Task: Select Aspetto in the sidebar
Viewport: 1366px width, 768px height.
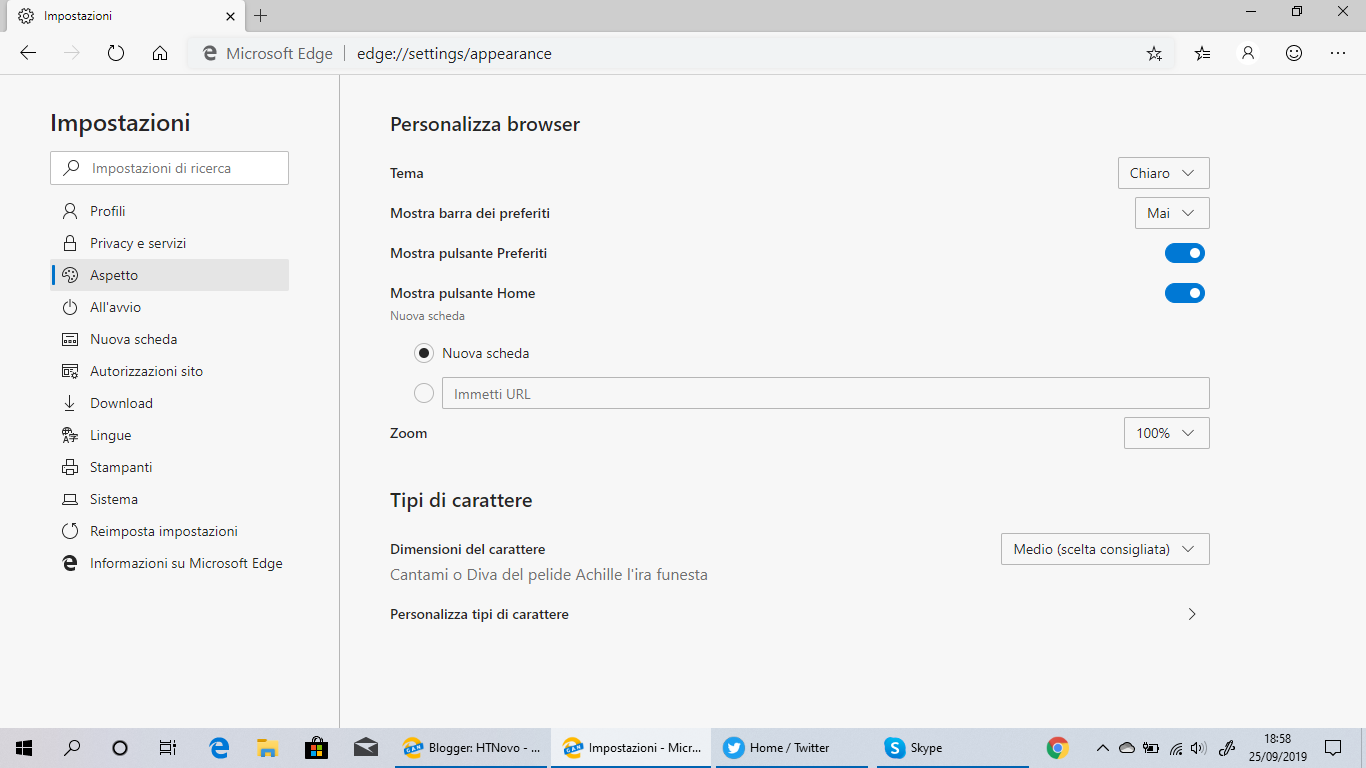Action: [170, 275]
